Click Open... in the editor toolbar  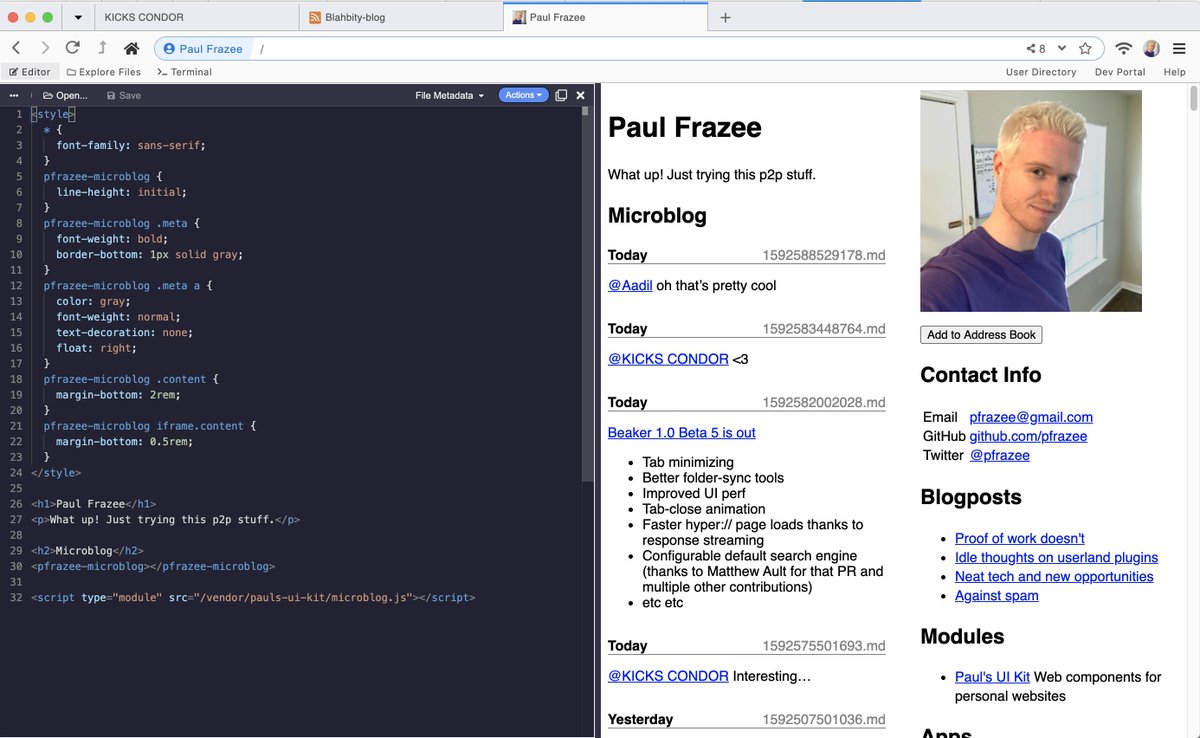pyautogui.click(x=65, y=95)
